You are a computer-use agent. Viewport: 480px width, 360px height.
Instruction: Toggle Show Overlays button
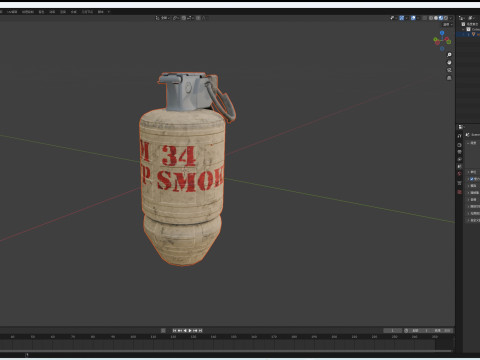[413, 18]
